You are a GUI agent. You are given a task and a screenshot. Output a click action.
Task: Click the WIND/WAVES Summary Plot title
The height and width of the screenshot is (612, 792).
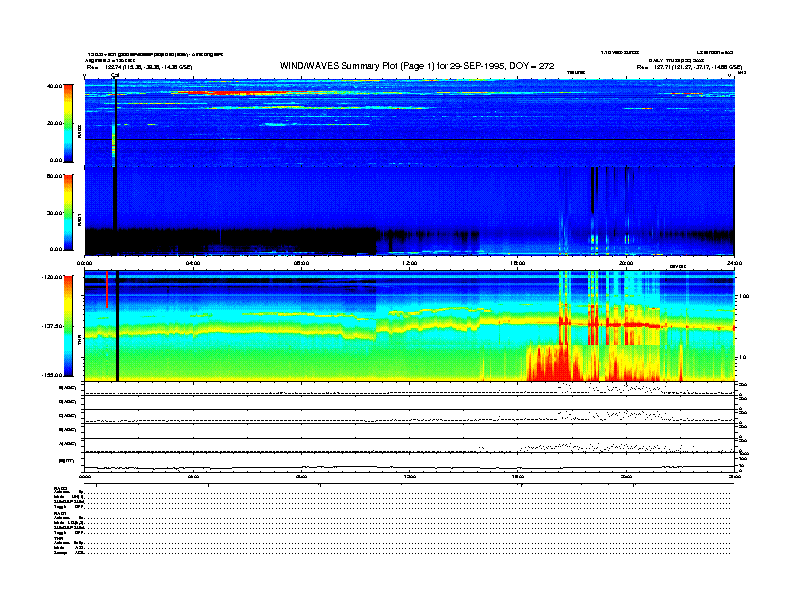click(x=417, y=66)
